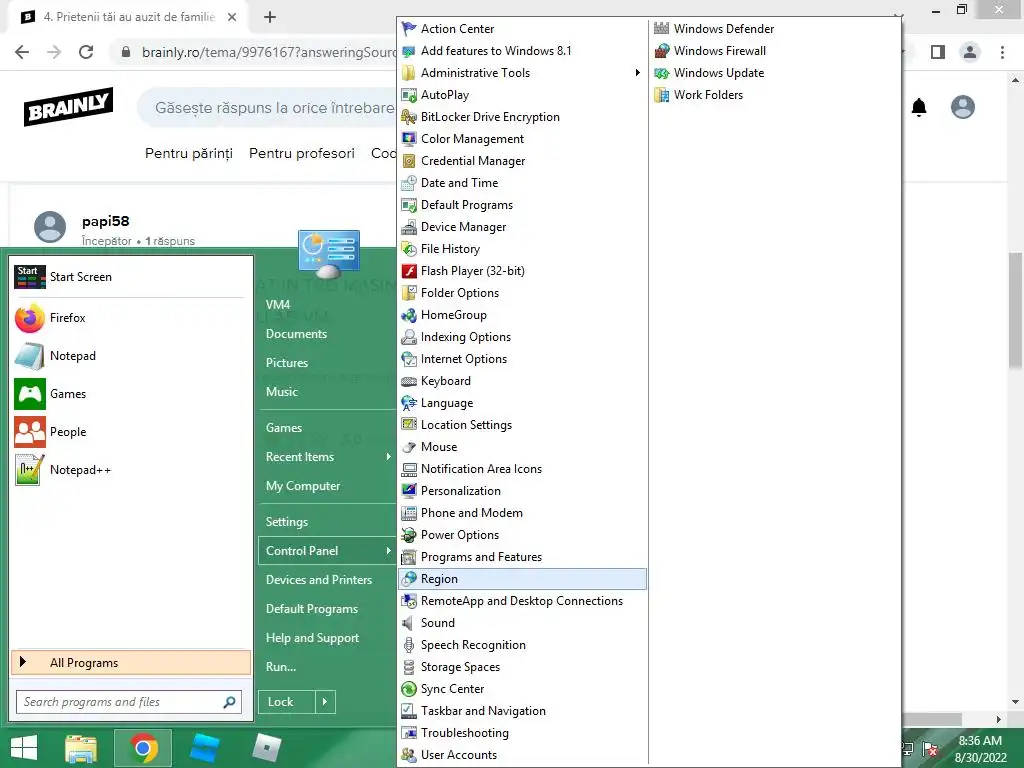Open Storage Spaces menu entry
This screenshot has height=768, width=1024.
[x=522, y=667]
